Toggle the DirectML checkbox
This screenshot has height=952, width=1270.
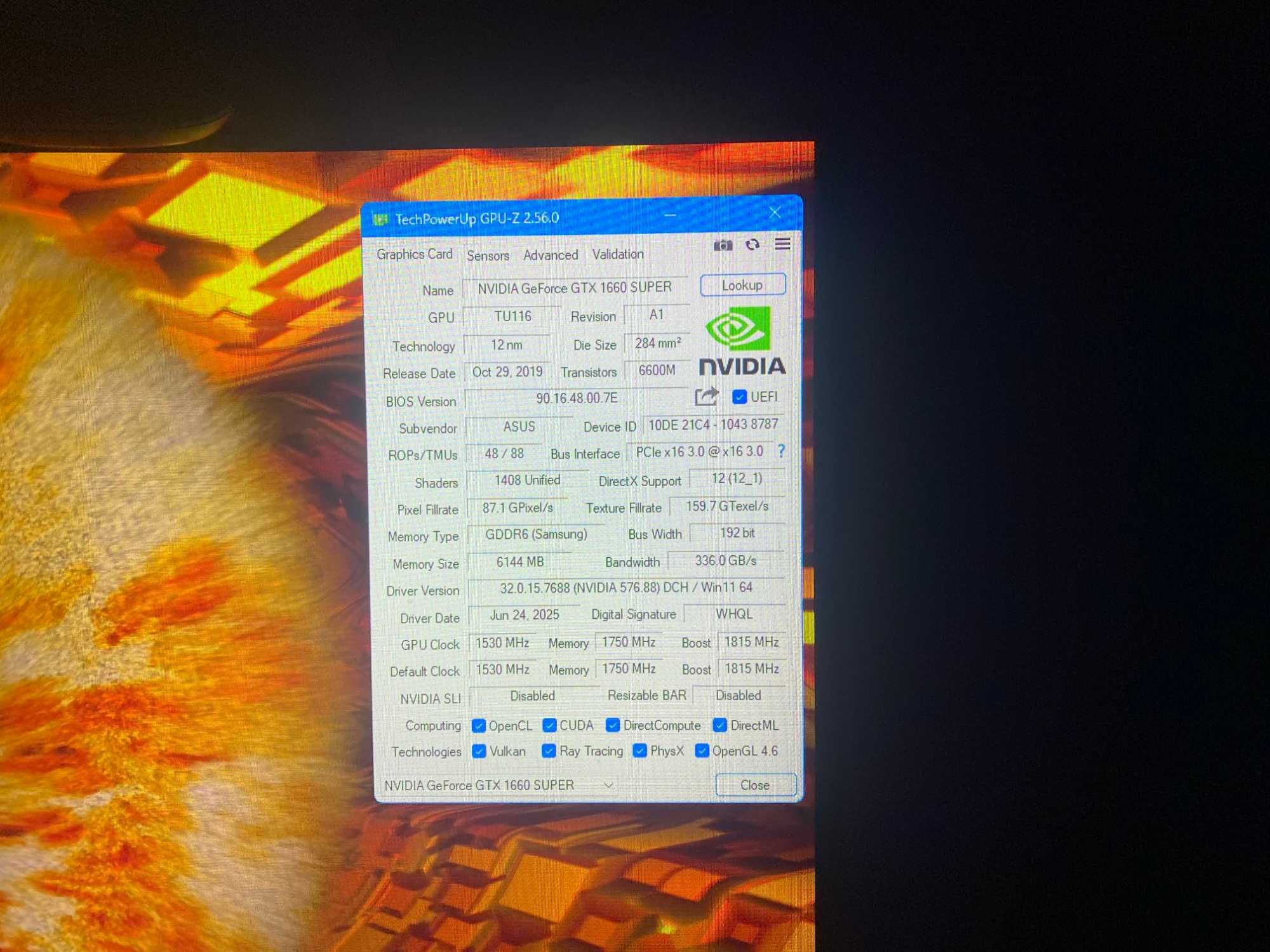(x=719, y=725)
